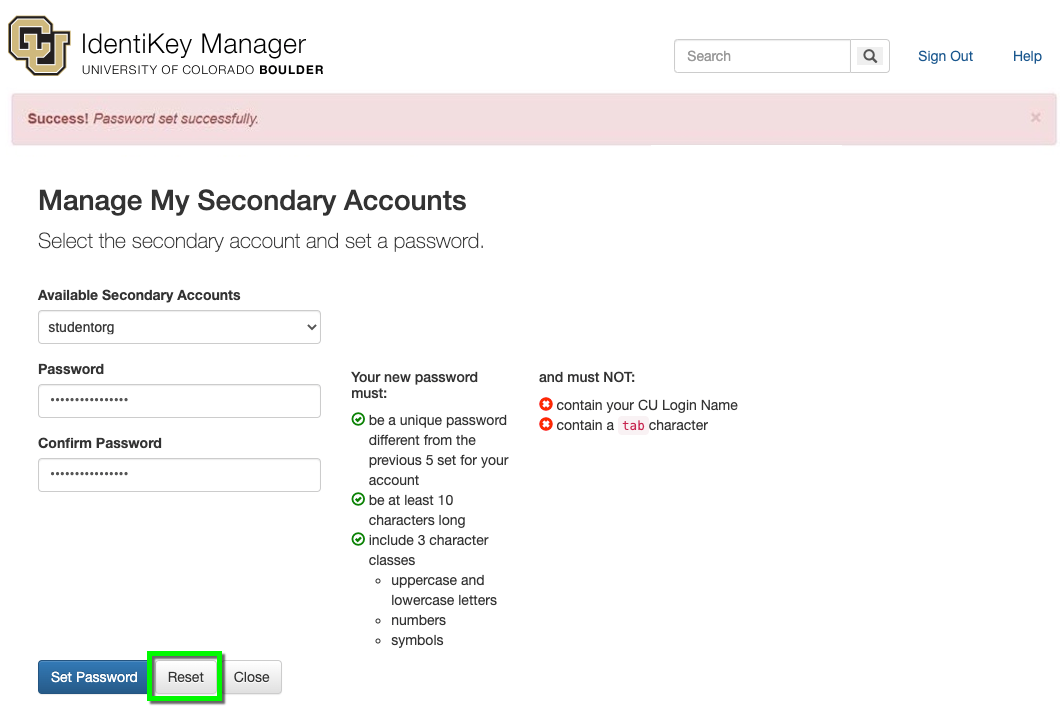Image resolution: width=1060 pixels, height=715 pixels.
Task: Focus the Confirm Password field
Action: tap(179, 475)
